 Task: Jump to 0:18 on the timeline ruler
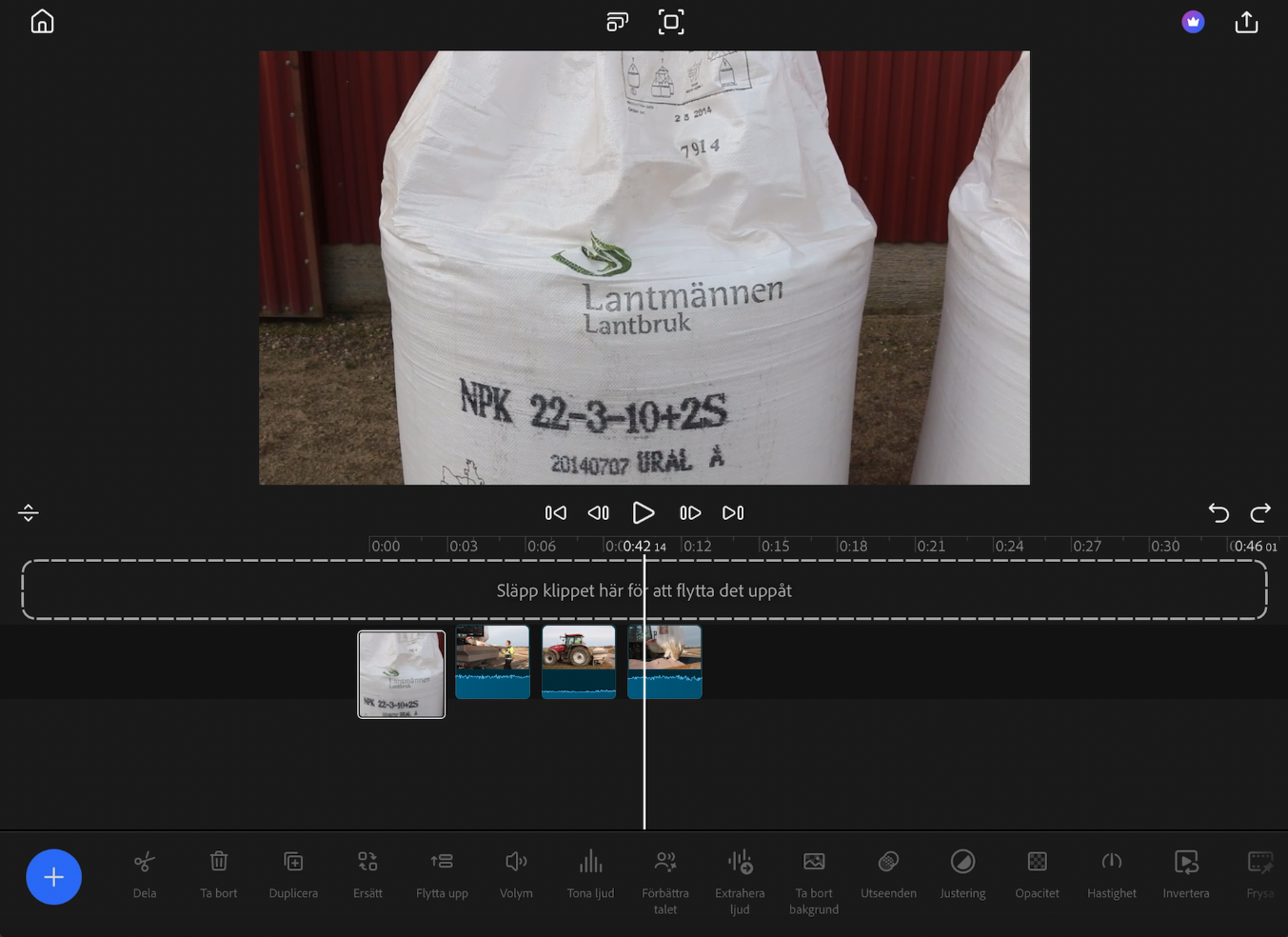pyautogui.click(x=853, y=547)
